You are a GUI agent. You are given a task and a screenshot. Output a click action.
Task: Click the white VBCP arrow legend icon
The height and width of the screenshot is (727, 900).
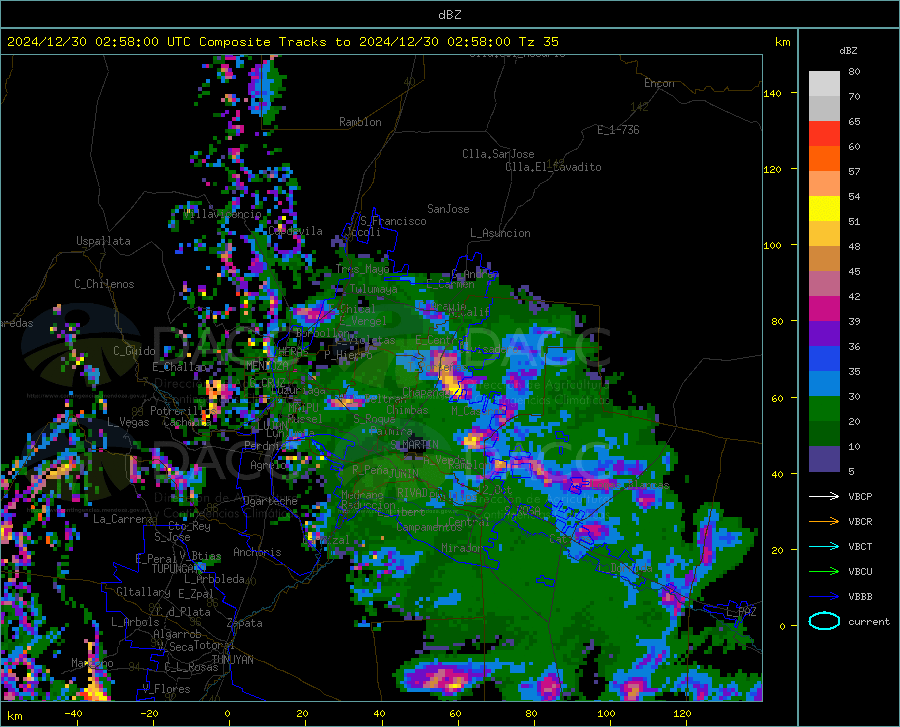click(824, 496)
